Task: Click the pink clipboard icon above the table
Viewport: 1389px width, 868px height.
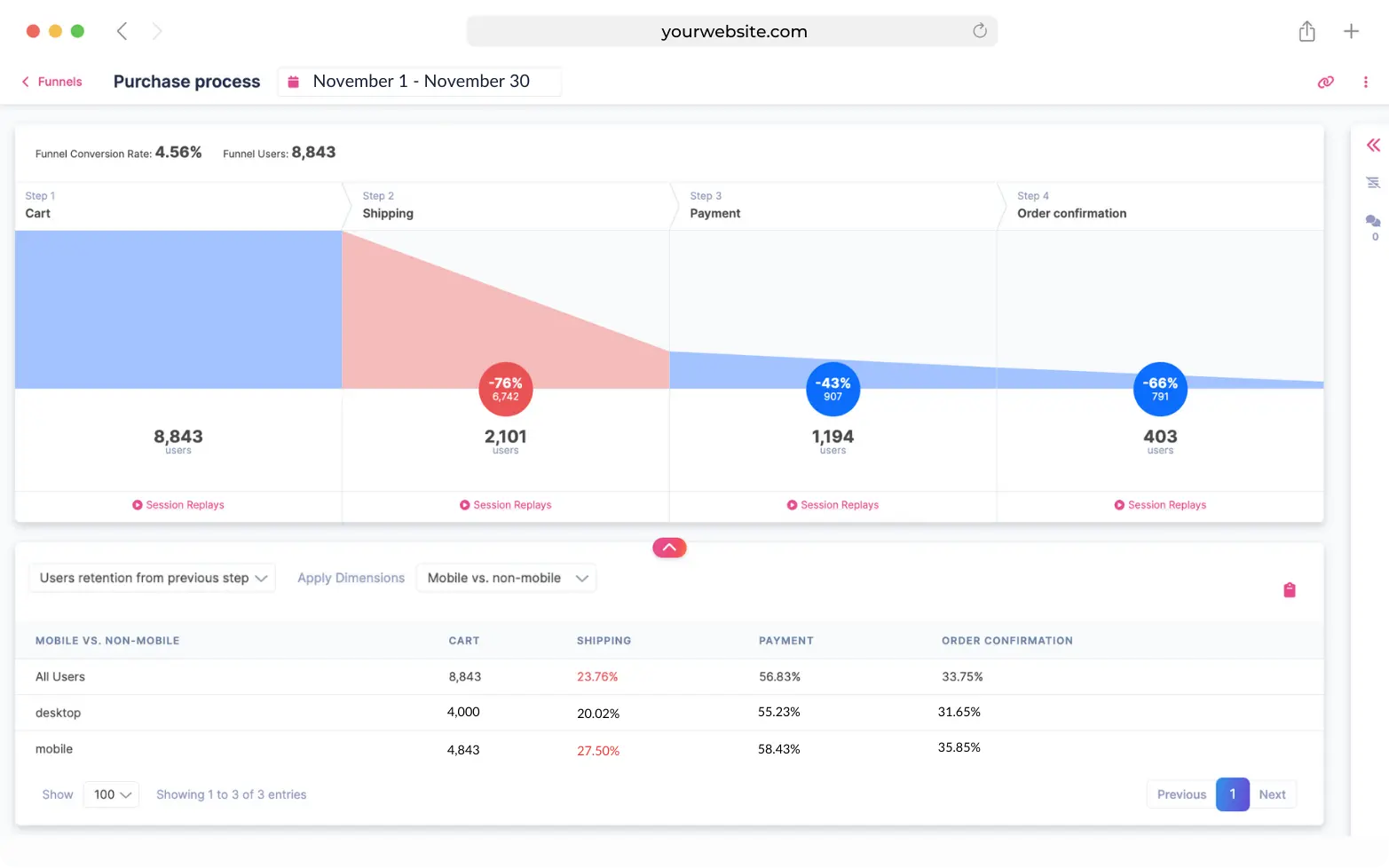Action: (1290, 590)
